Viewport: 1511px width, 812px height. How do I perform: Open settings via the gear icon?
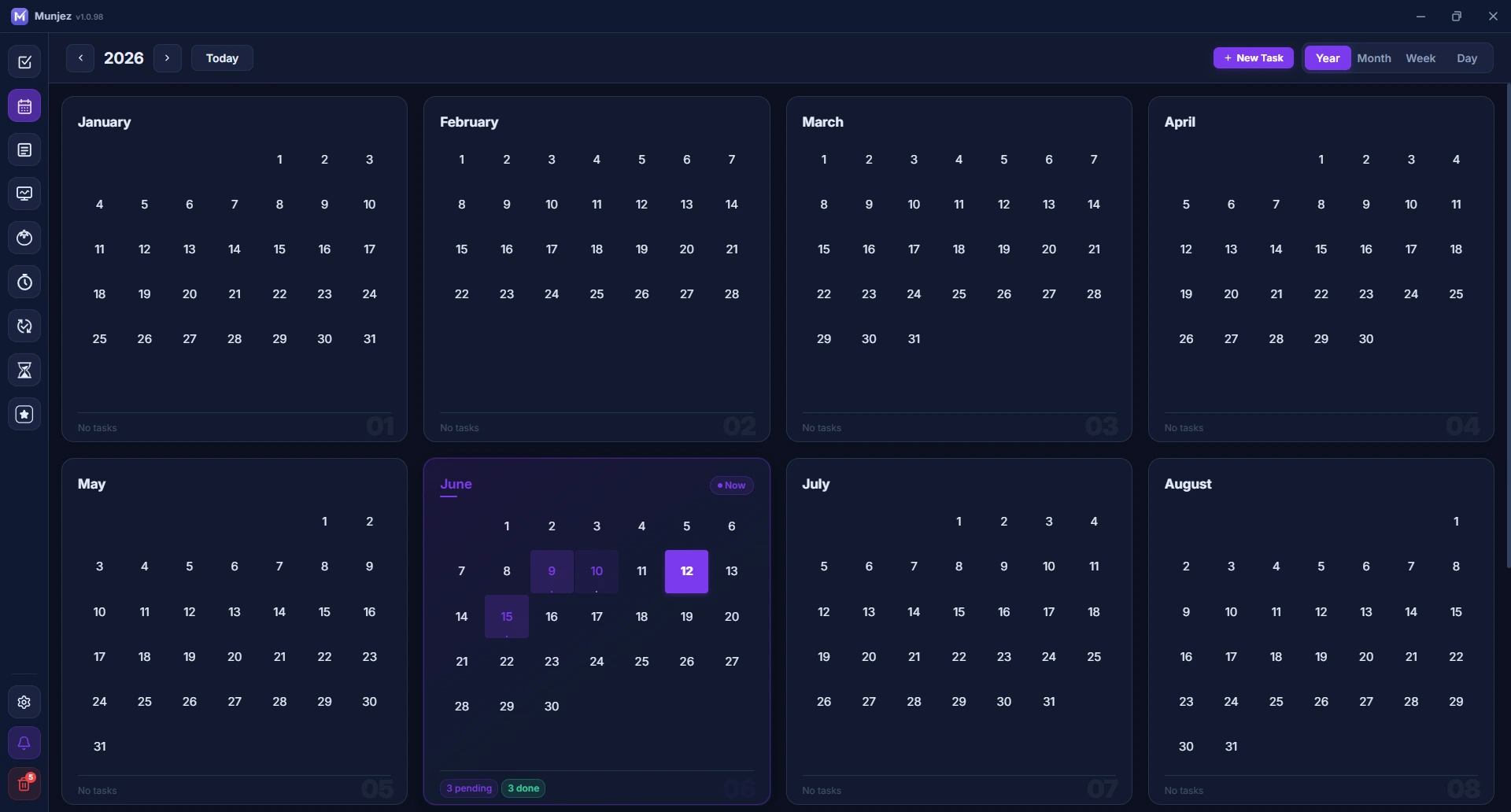(x=24, y=703)
